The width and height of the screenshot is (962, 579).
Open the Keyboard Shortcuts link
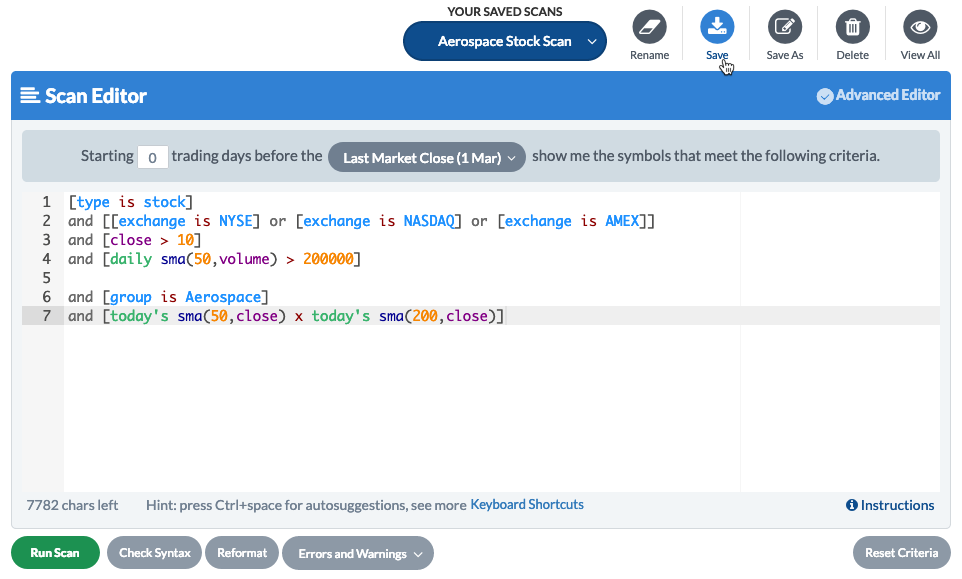click(x=527, y=505)
